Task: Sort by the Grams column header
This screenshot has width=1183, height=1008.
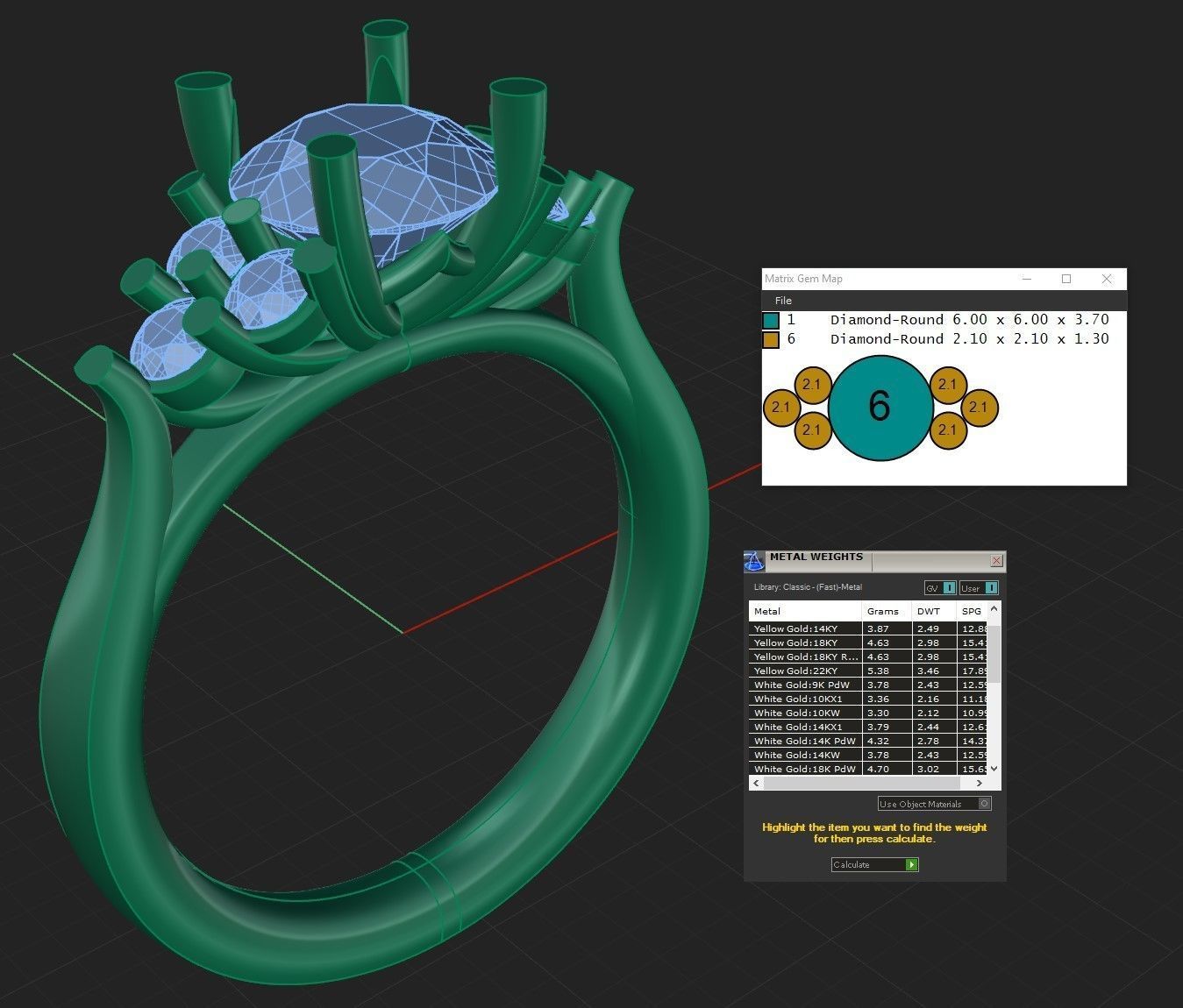Action: click(887, 611)
